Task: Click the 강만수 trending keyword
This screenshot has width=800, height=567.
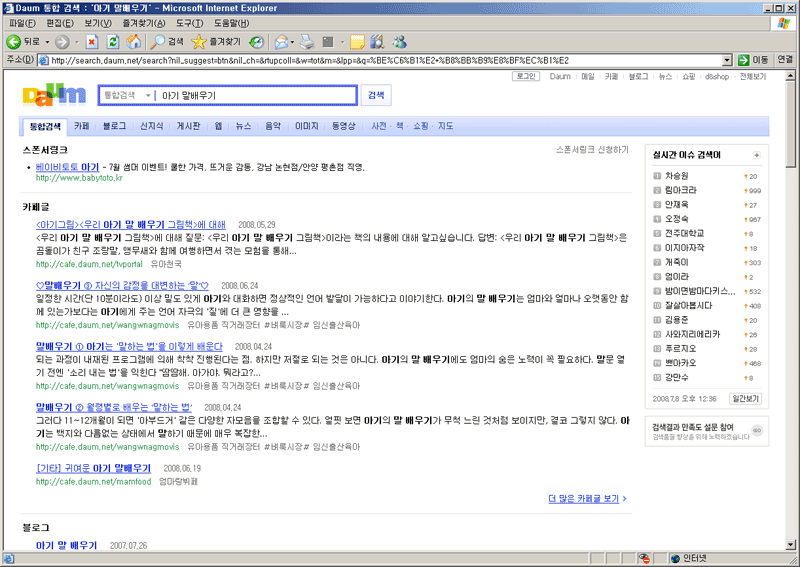Action: pyautogui.click(x=677, y=377)
